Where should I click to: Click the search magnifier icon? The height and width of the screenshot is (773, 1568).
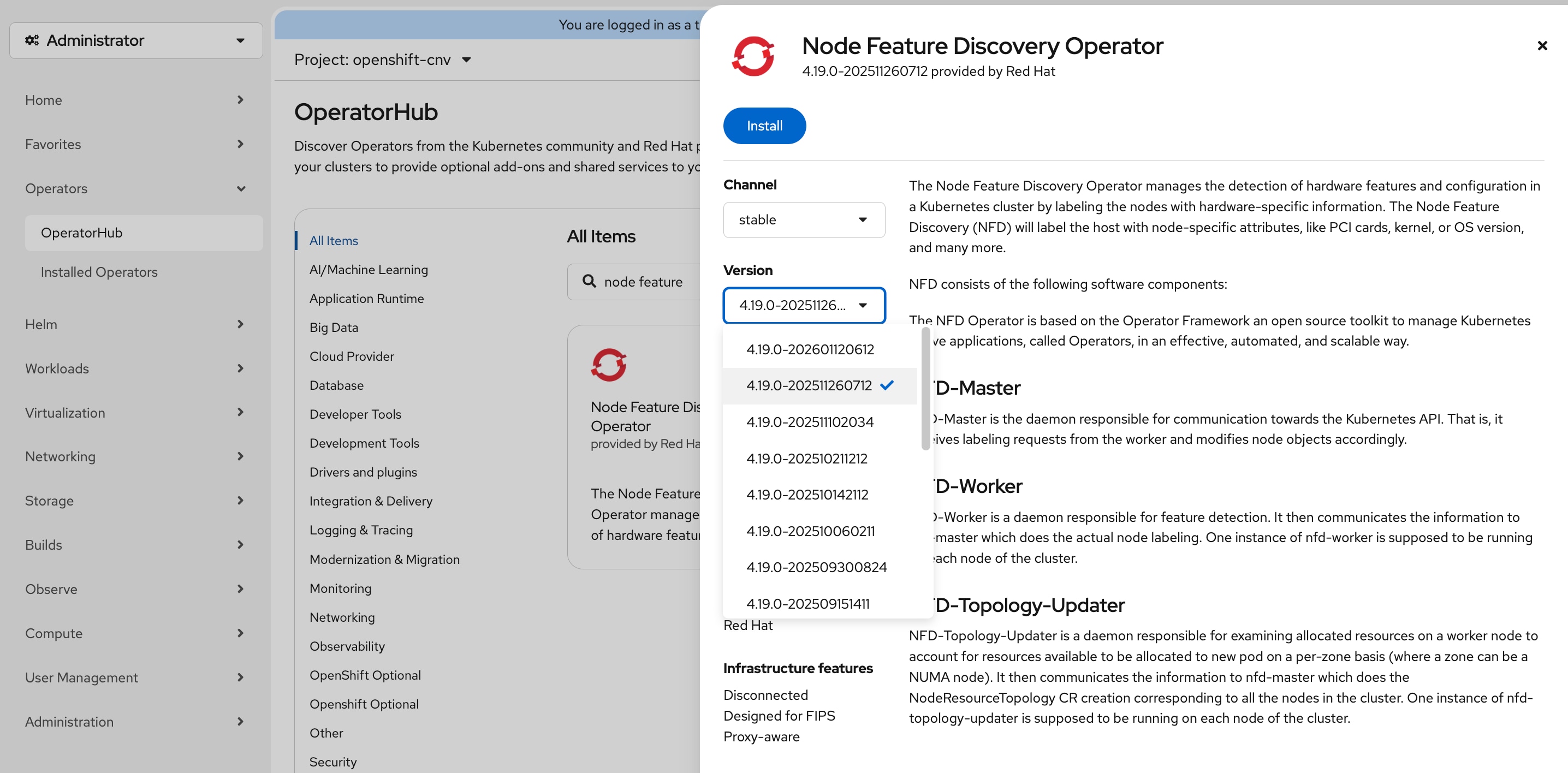[x=589, y=281]
